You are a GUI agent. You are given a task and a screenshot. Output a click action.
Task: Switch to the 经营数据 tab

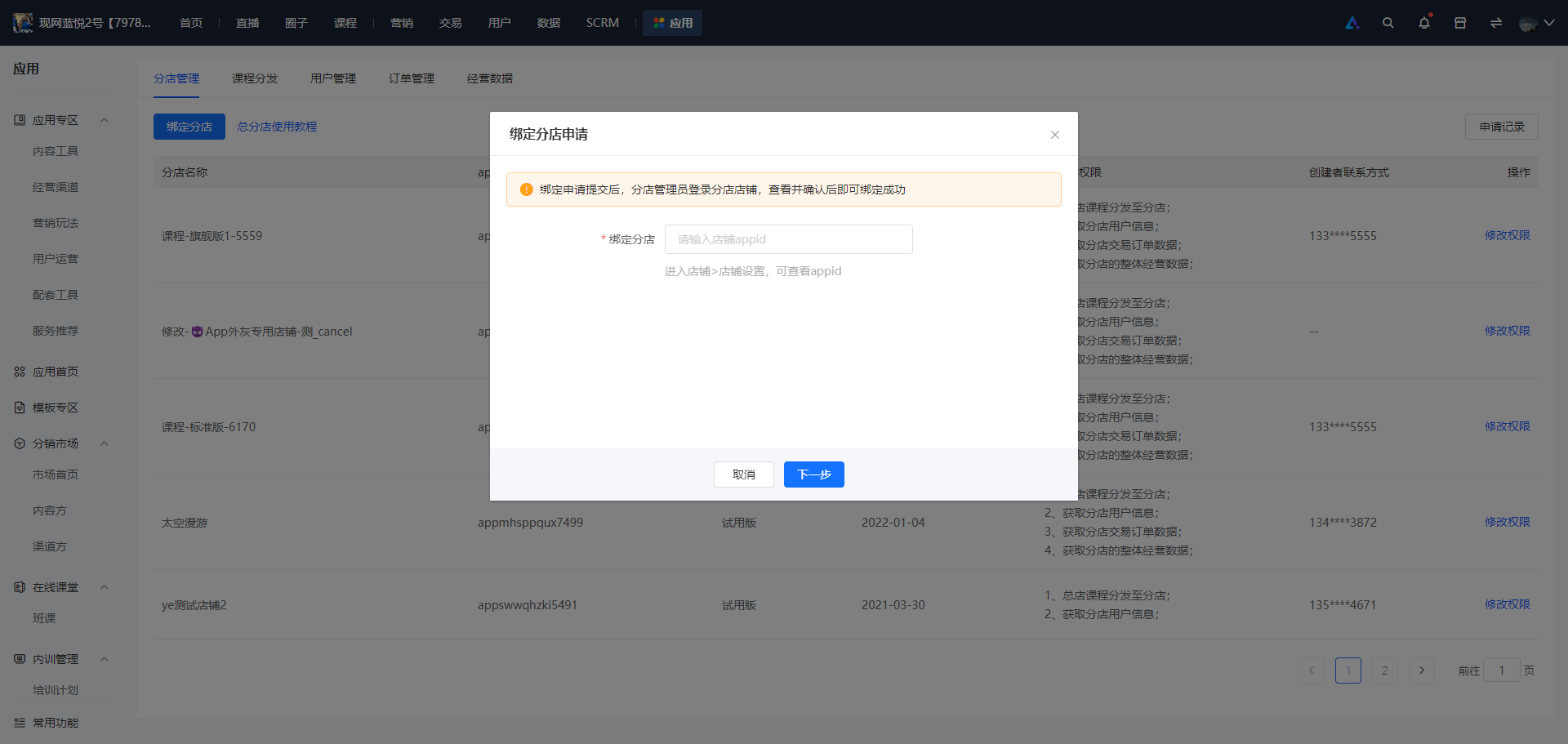[x=490, y=78]
